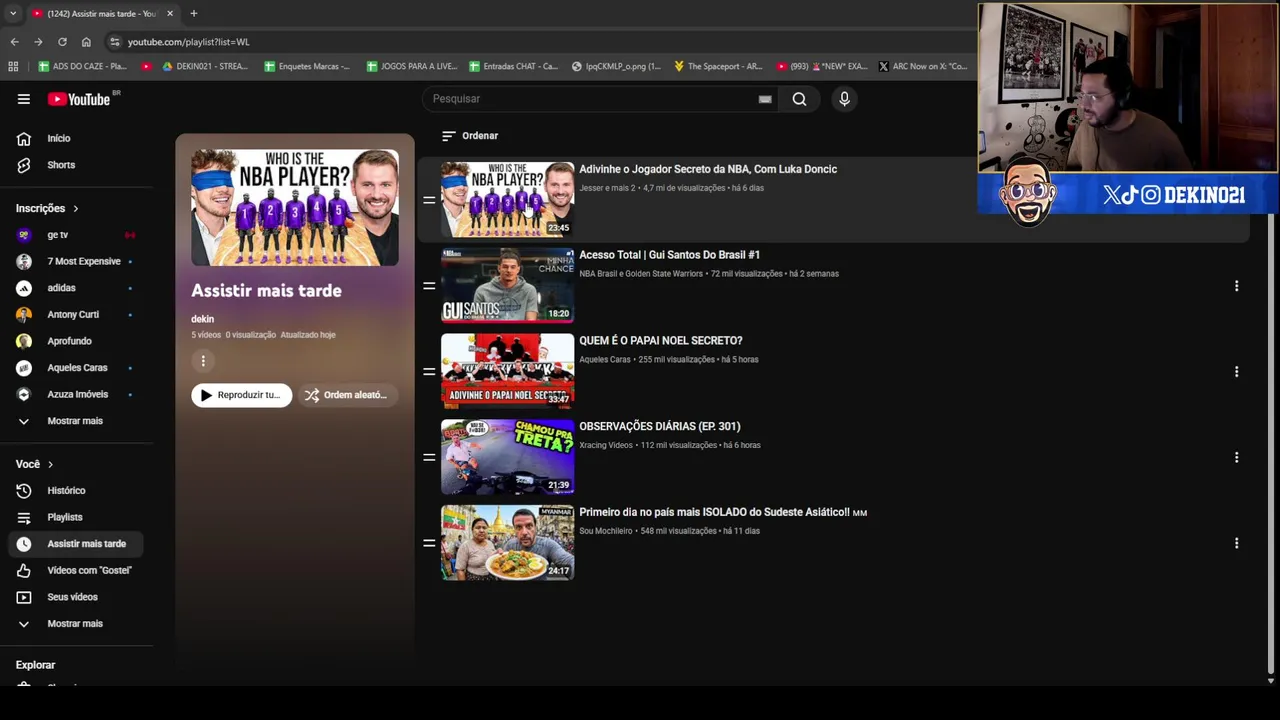Open the Sudeste Asiático video thumbnail
Screen dimensions: 1280x720
[x=508, y=543]
